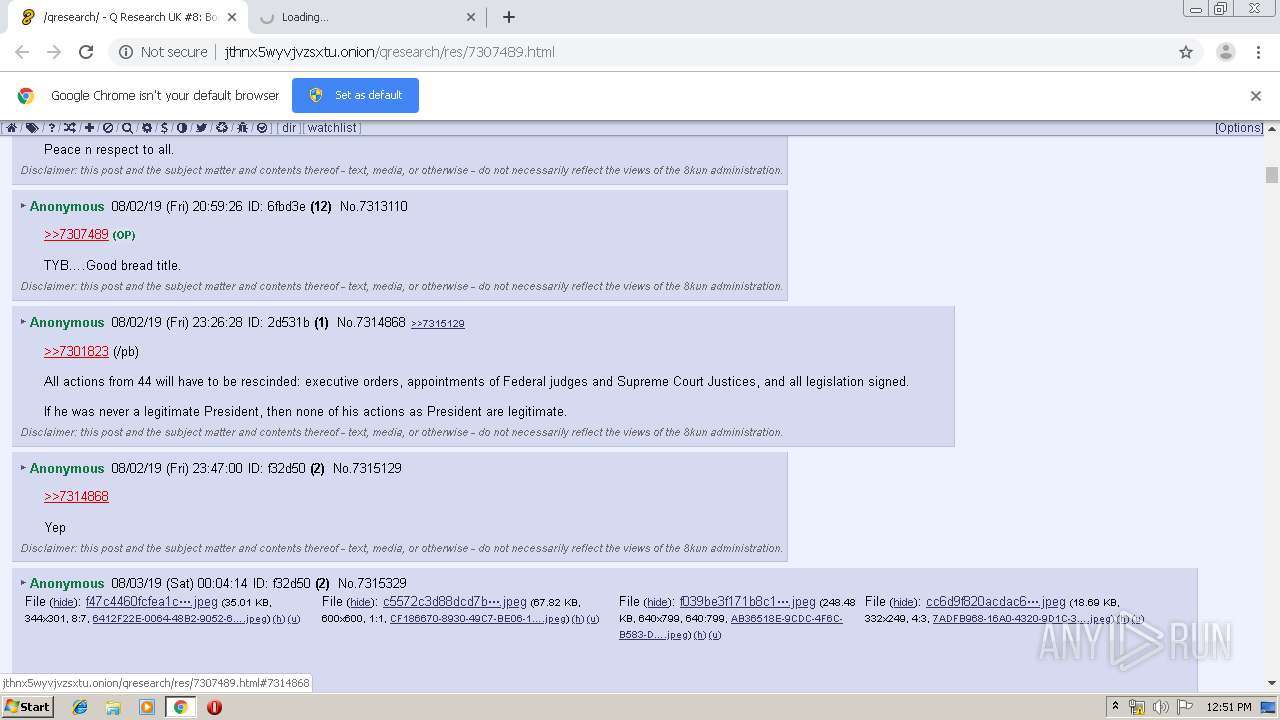The image size is (1280, 720).
Task: Open the watchlist link
Action: click(332, 128)
